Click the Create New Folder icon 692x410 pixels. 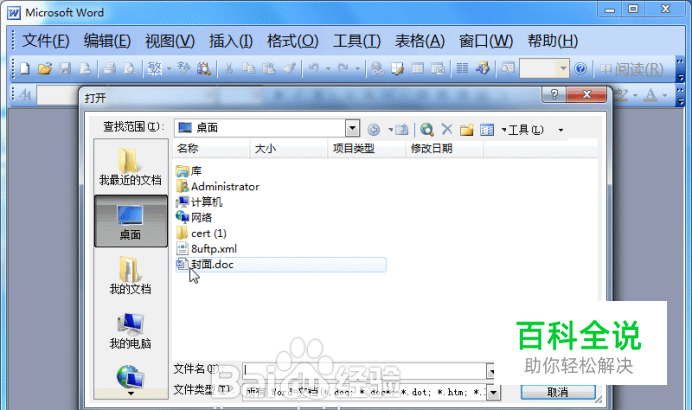tap(466, 130)
